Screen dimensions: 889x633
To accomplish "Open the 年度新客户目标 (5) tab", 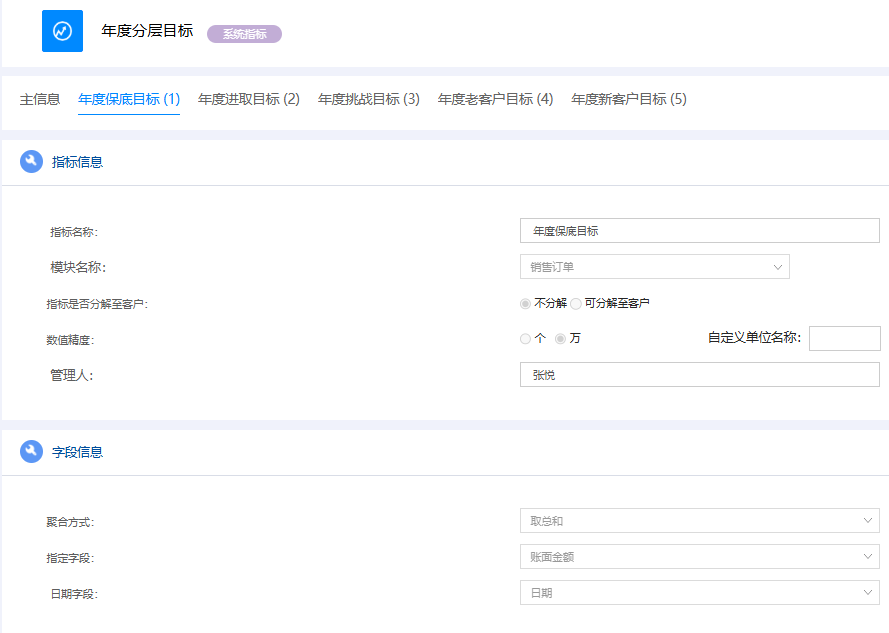I will click(629, 99).
